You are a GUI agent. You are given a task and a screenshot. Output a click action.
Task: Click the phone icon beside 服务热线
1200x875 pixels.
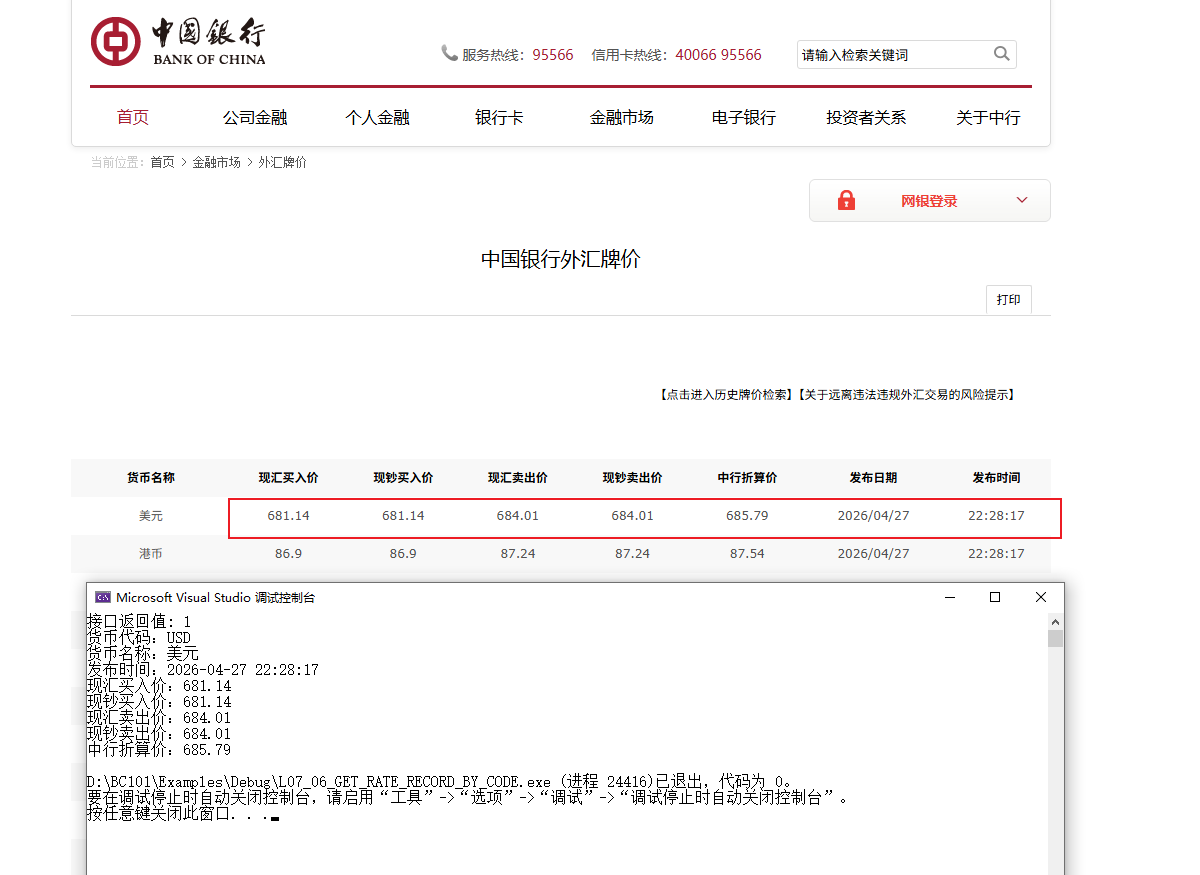[x=449, y=53]
